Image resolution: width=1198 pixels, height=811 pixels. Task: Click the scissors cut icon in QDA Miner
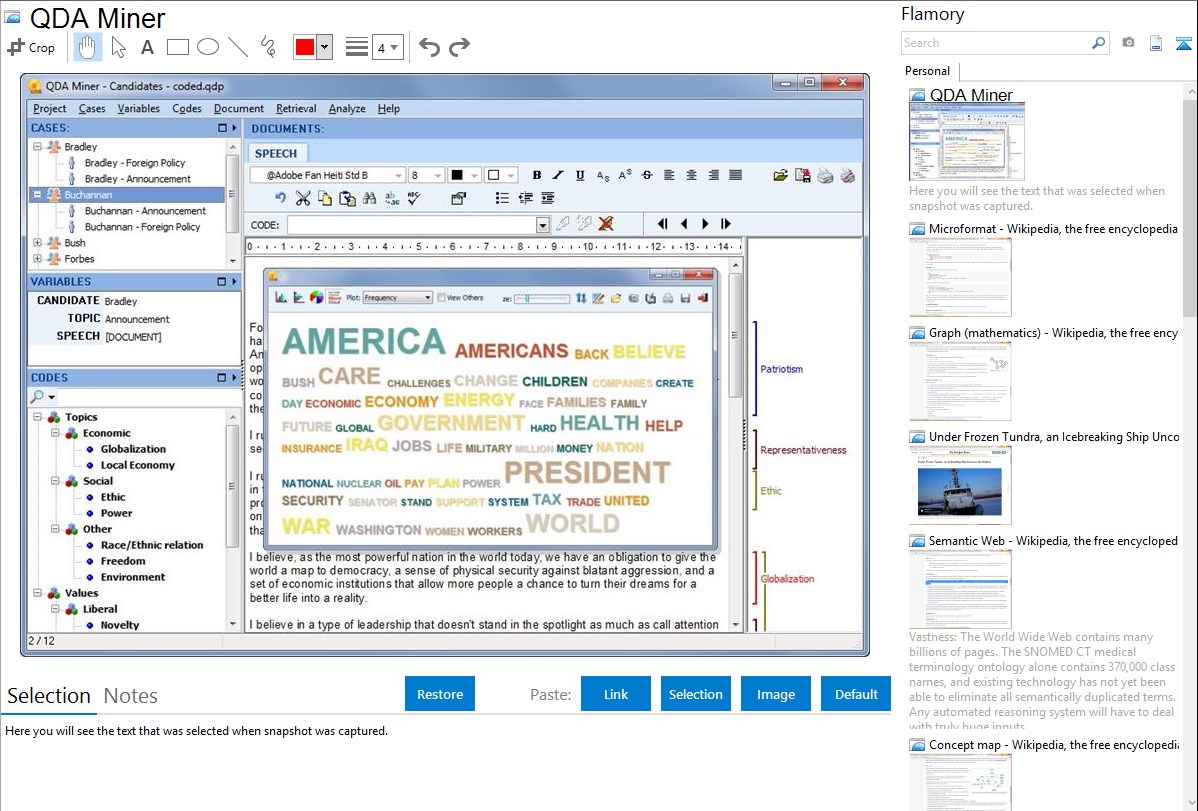(x=303, y=199)
